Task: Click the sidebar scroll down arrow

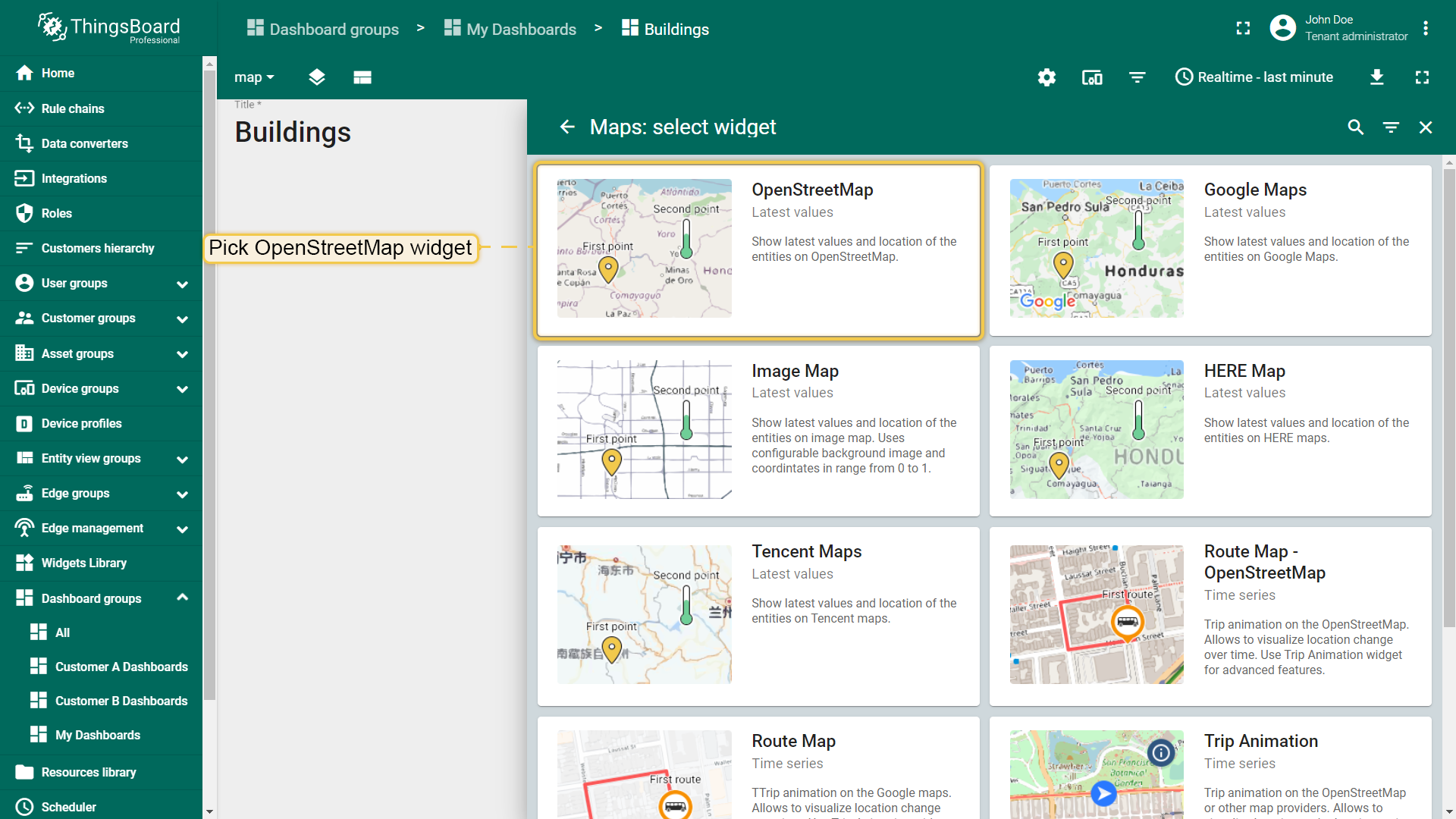Action: pyautogui.click(x=209, y=811)
